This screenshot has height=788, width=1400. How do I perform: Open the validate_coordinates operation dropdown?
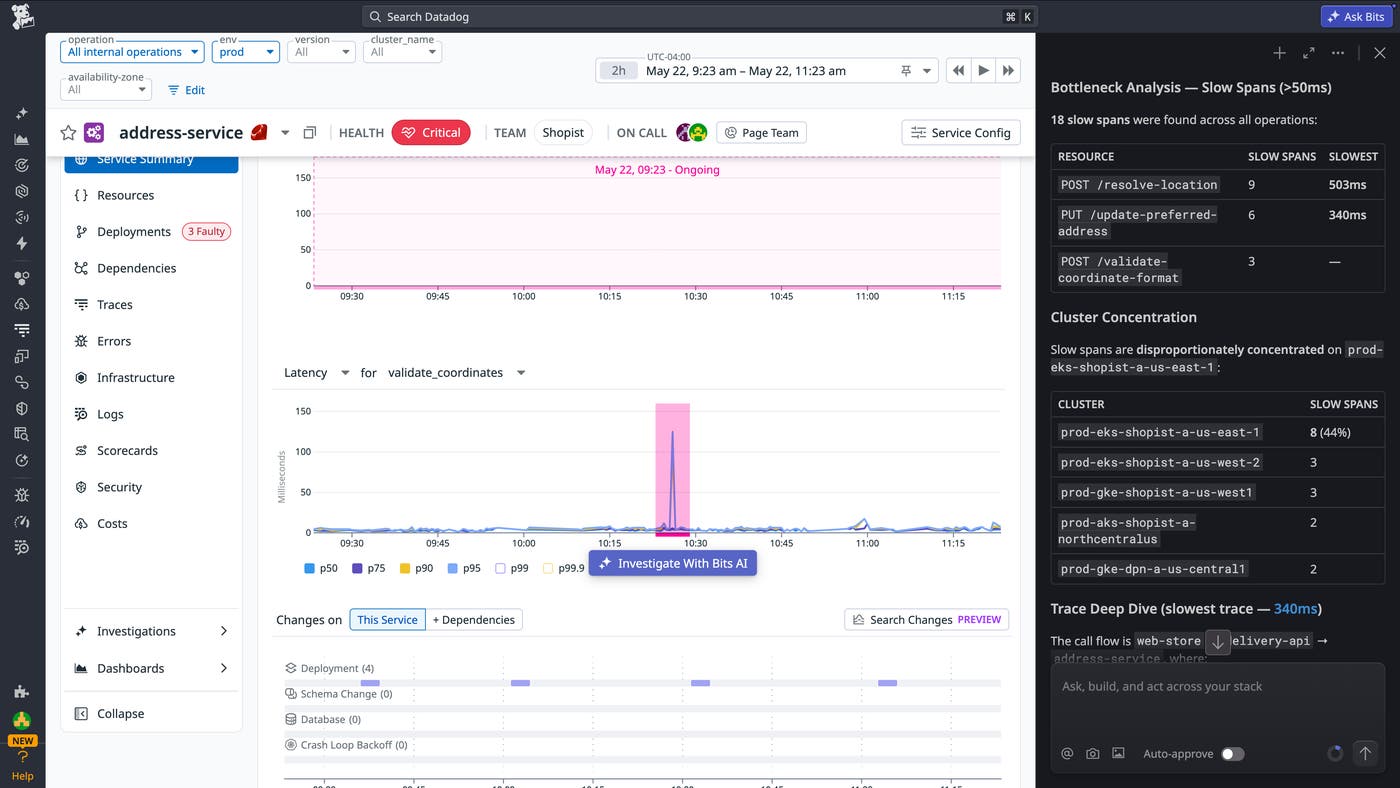point(457,373)
